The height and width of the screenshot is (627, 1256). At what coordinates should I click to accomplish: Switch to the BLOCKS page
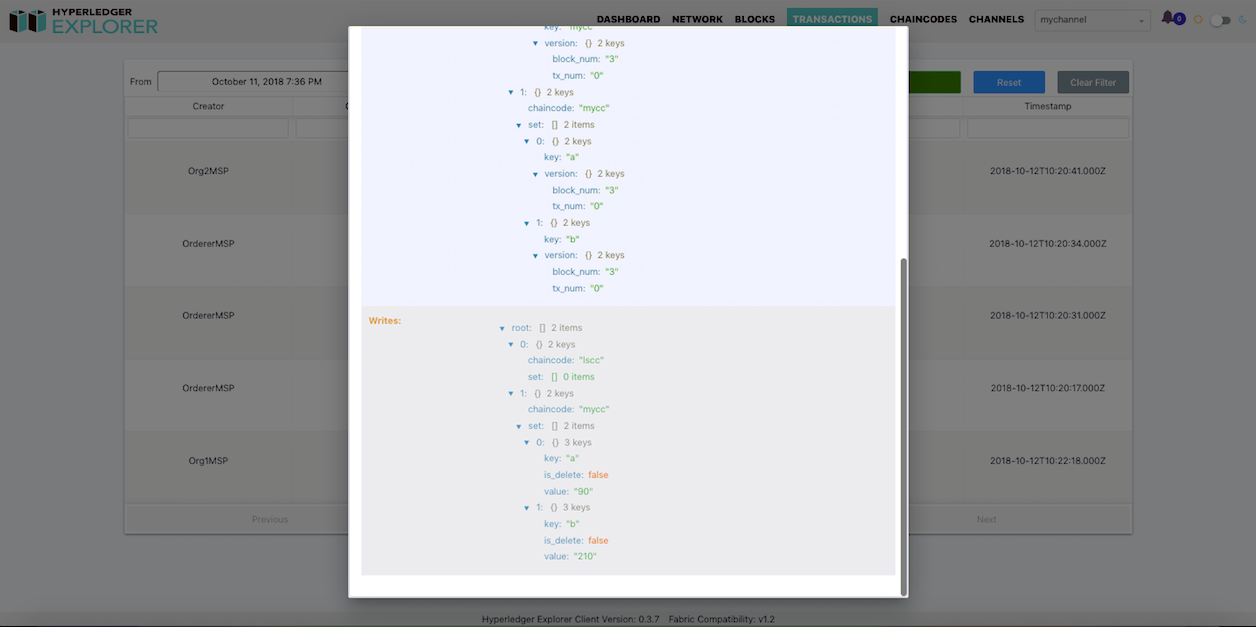(x=754, y=18)
